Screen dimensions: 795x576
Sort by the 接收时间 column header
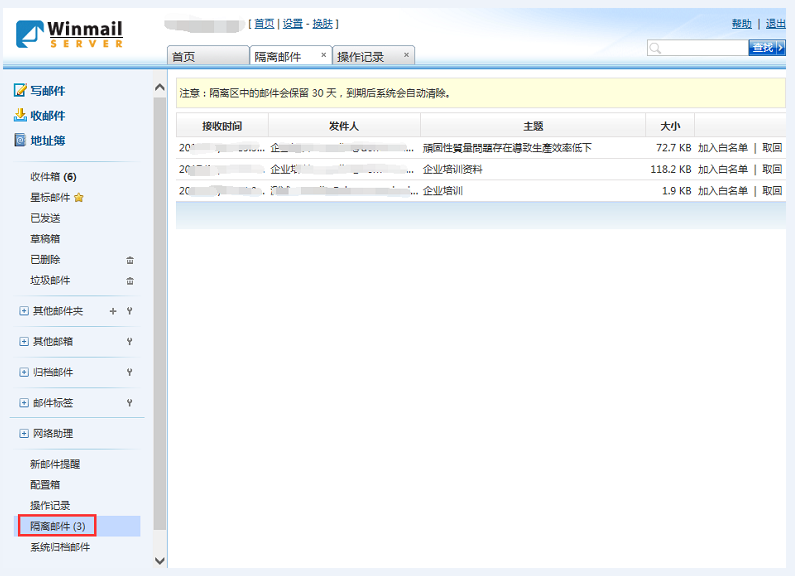[222, 126]
